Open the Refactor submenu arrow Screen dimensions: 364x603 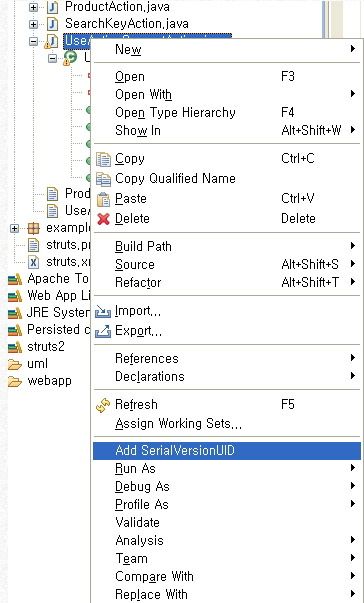click(x=352, y=282)
